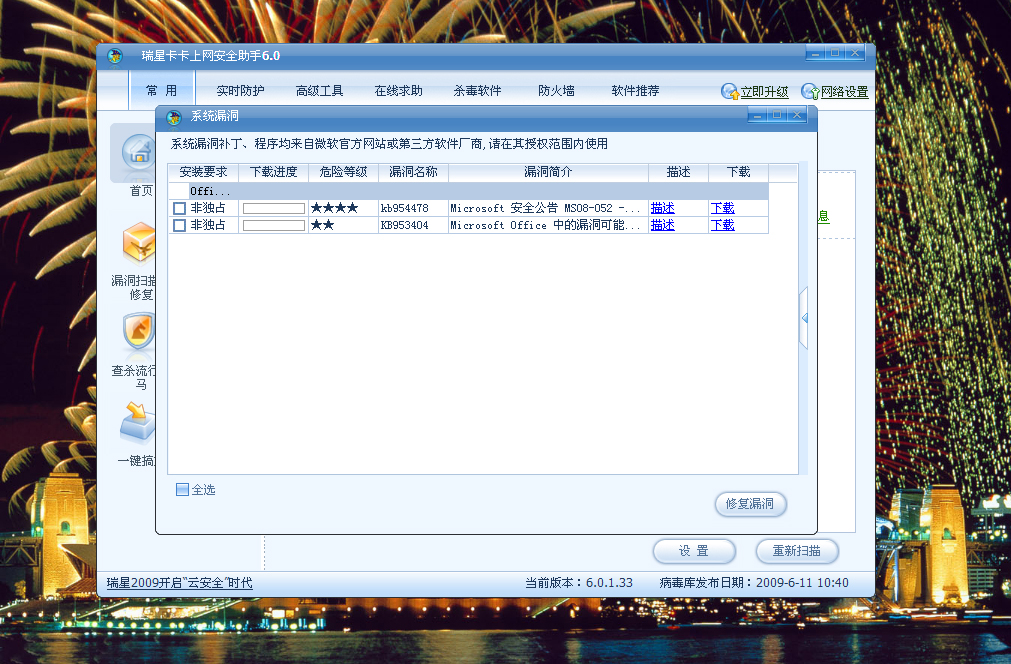Click the 描述 column header
This screenshot has height=664, width=1011.
pos(678,172)
